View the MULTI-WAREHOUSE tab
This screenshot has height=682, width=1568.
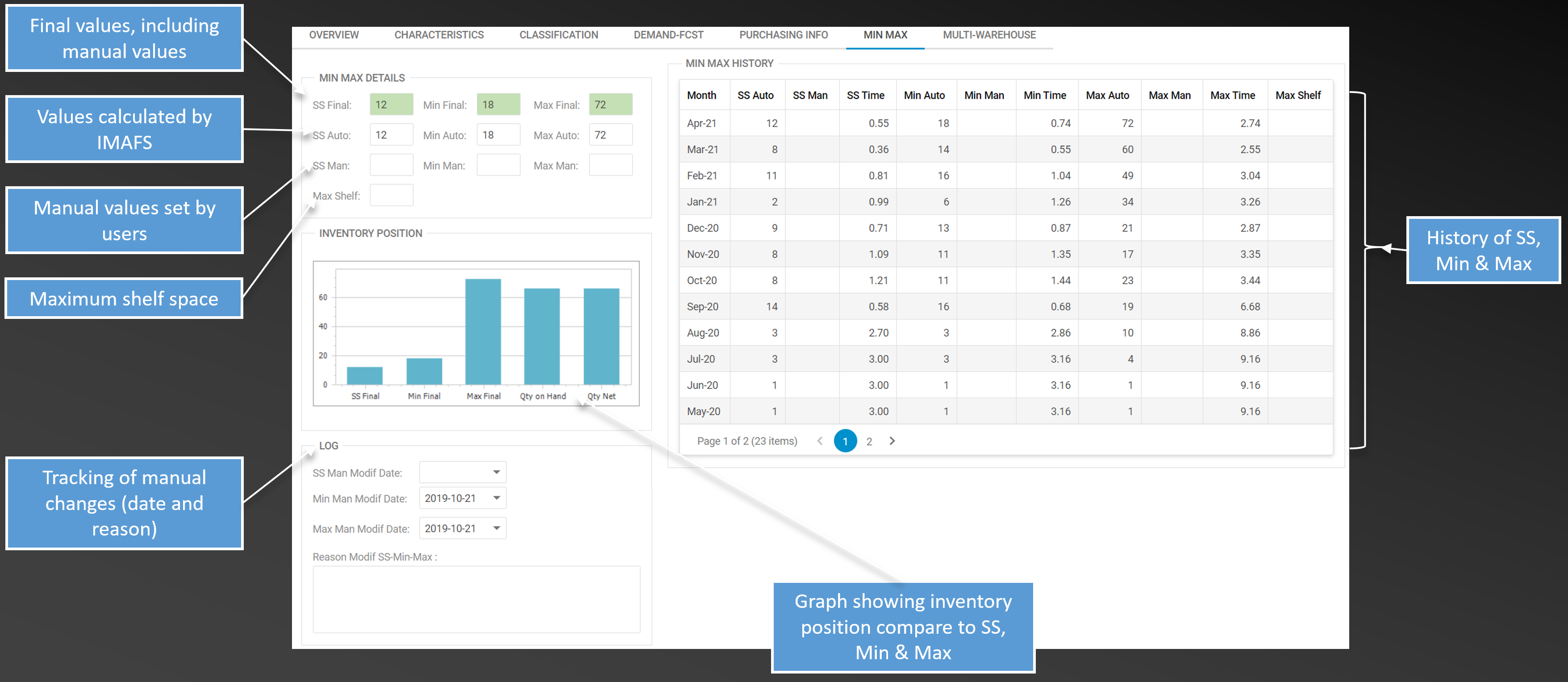click(x=988, y=35)
